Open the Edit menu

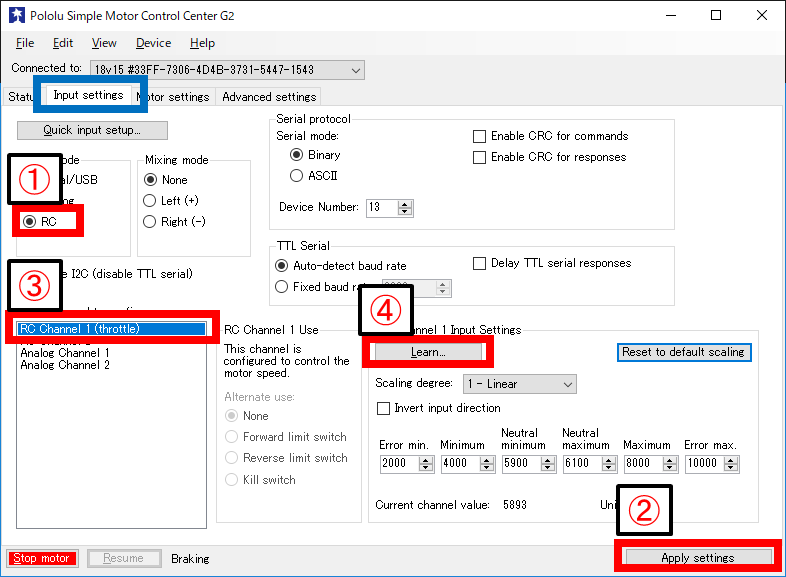pos(63,43)
